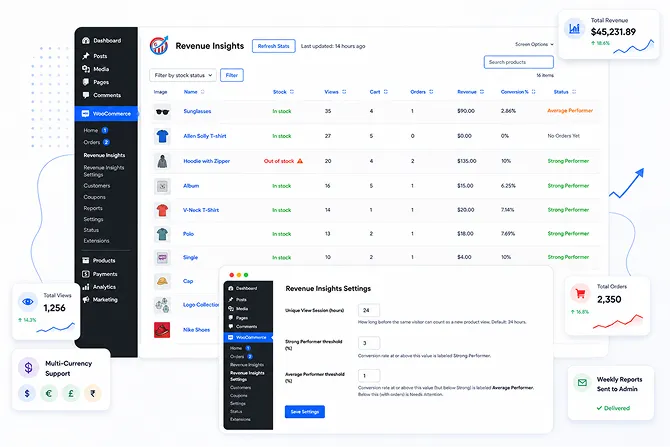Screen dimensions: 670x447
Task: Open Coupons submenu in main sidebar
Action: tap(94, 197)
